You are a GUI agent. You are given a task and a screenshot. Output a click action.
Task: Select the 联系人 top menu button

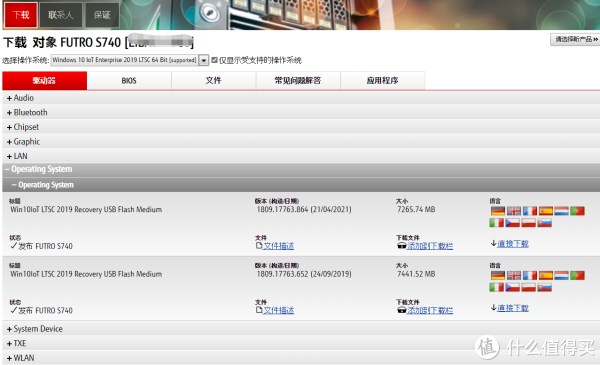[x=60, y=15]
